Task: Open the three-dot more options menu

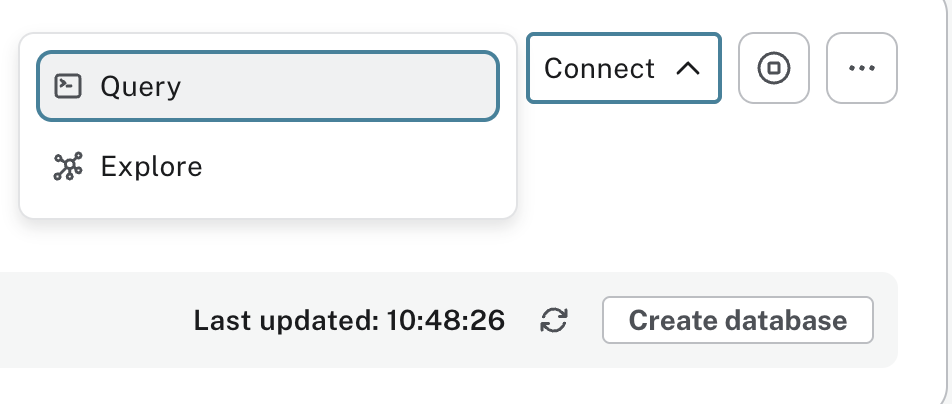Action: pyautogui.click(x=861, y=68)
